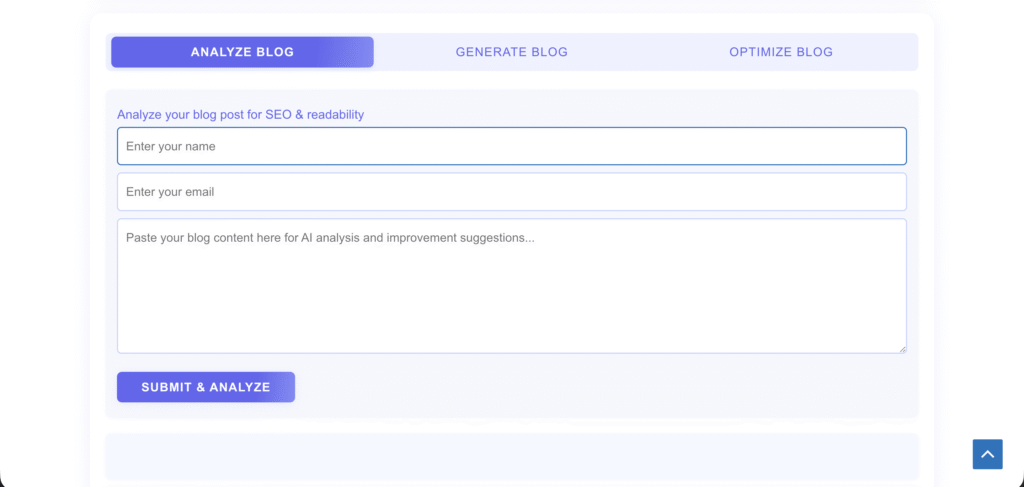Jump back to top using arrow icon
Screen dimensions: 1024x487
tap(987, 454)
